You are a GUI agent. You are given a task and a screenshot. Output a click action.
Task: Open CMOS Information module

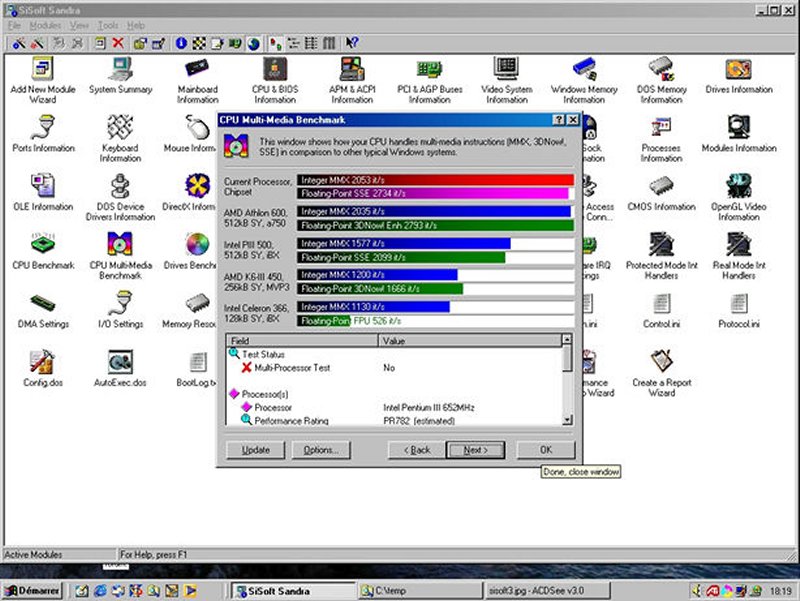point(661,192)
